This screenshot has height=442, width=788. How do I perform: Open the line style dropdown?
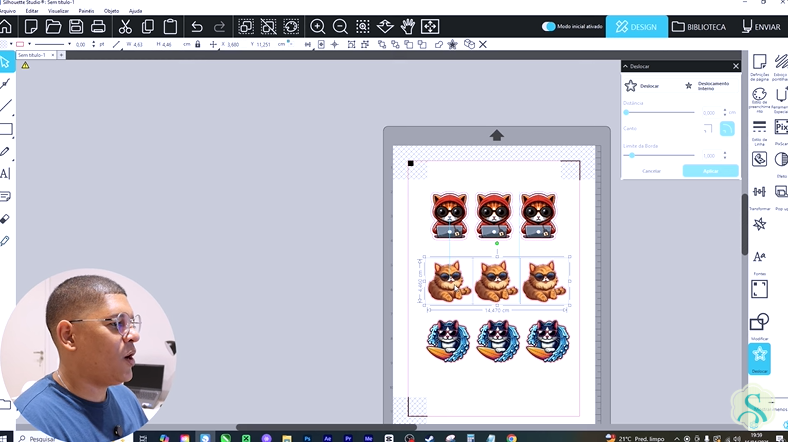(x=69, y=44)
